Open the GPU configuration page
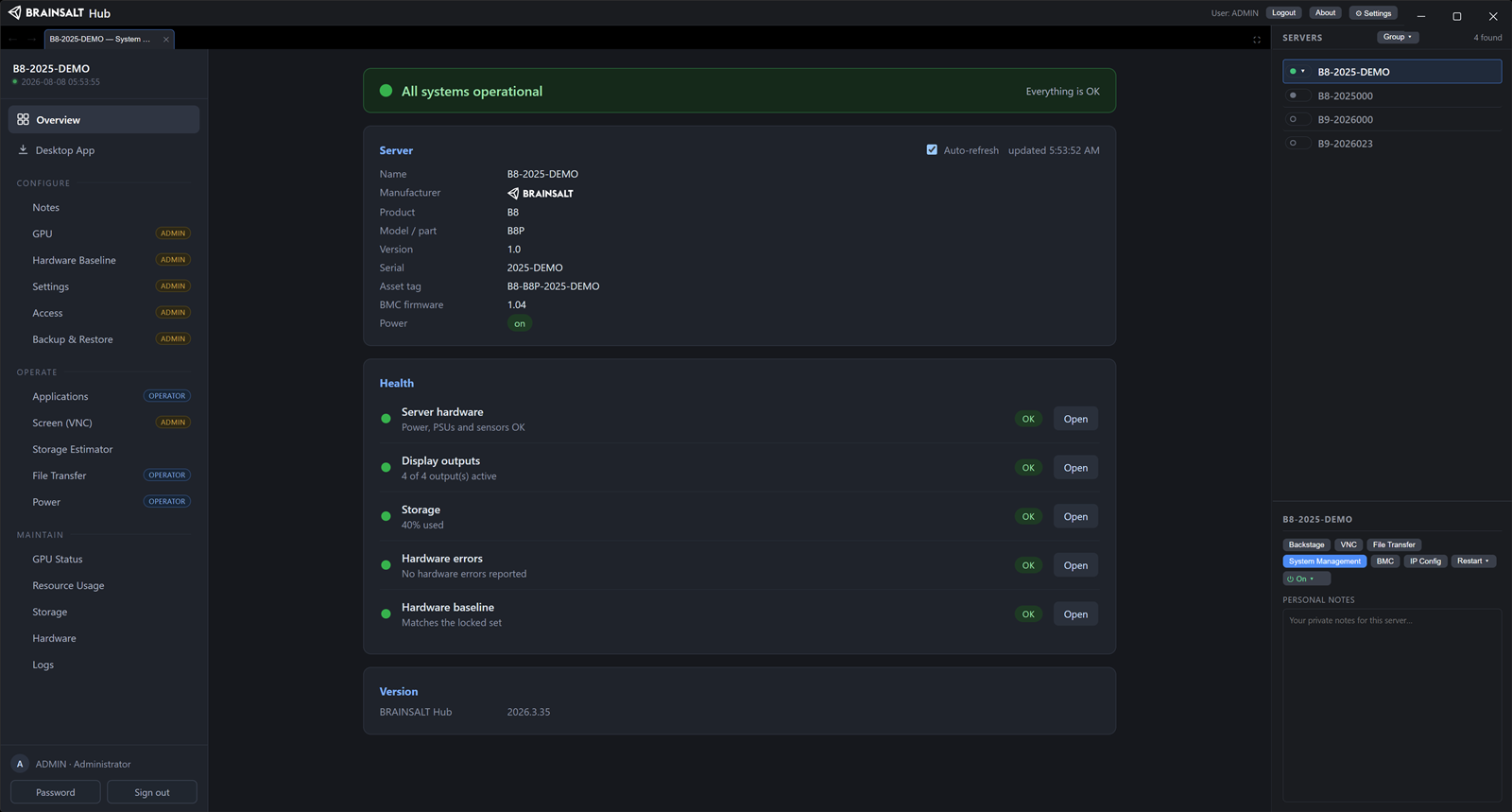The width and height of the screenshot is (1512, 812). (x=104, y=233)
